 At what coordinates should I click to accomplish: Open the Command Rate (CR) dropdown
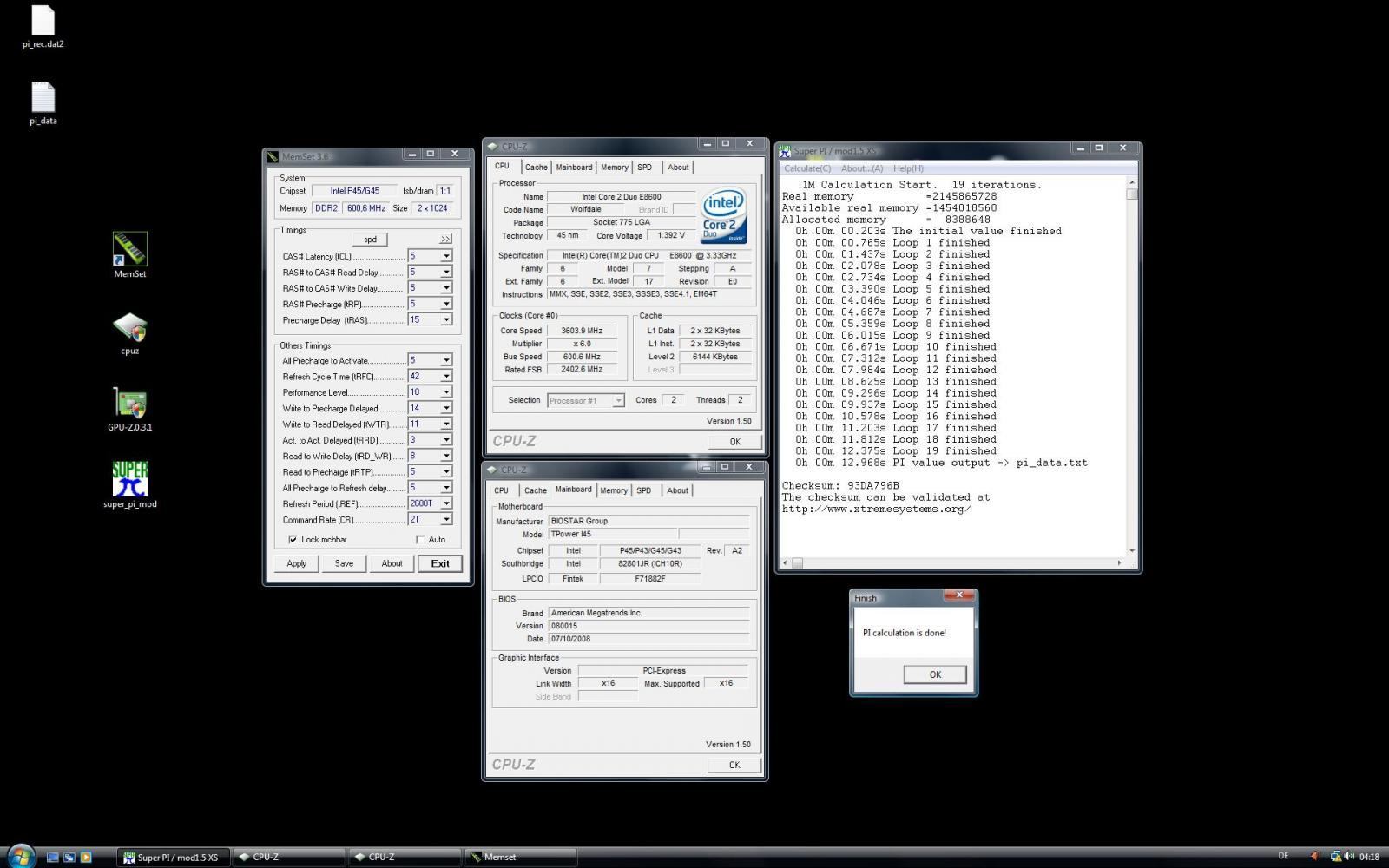(446, 519)
